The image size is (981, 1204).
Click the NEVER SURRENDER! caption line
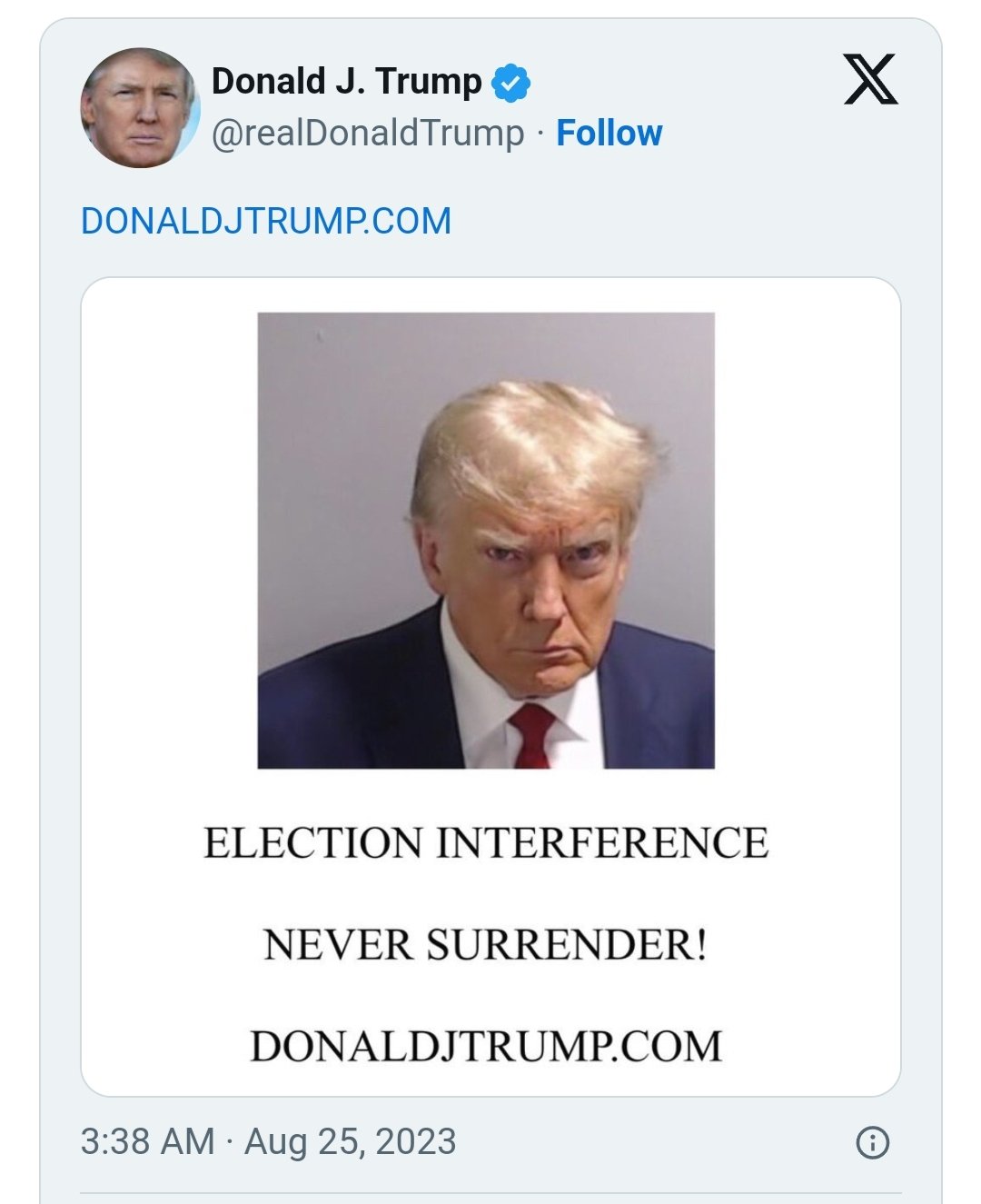pyautogui.click(x=486, y=945)
